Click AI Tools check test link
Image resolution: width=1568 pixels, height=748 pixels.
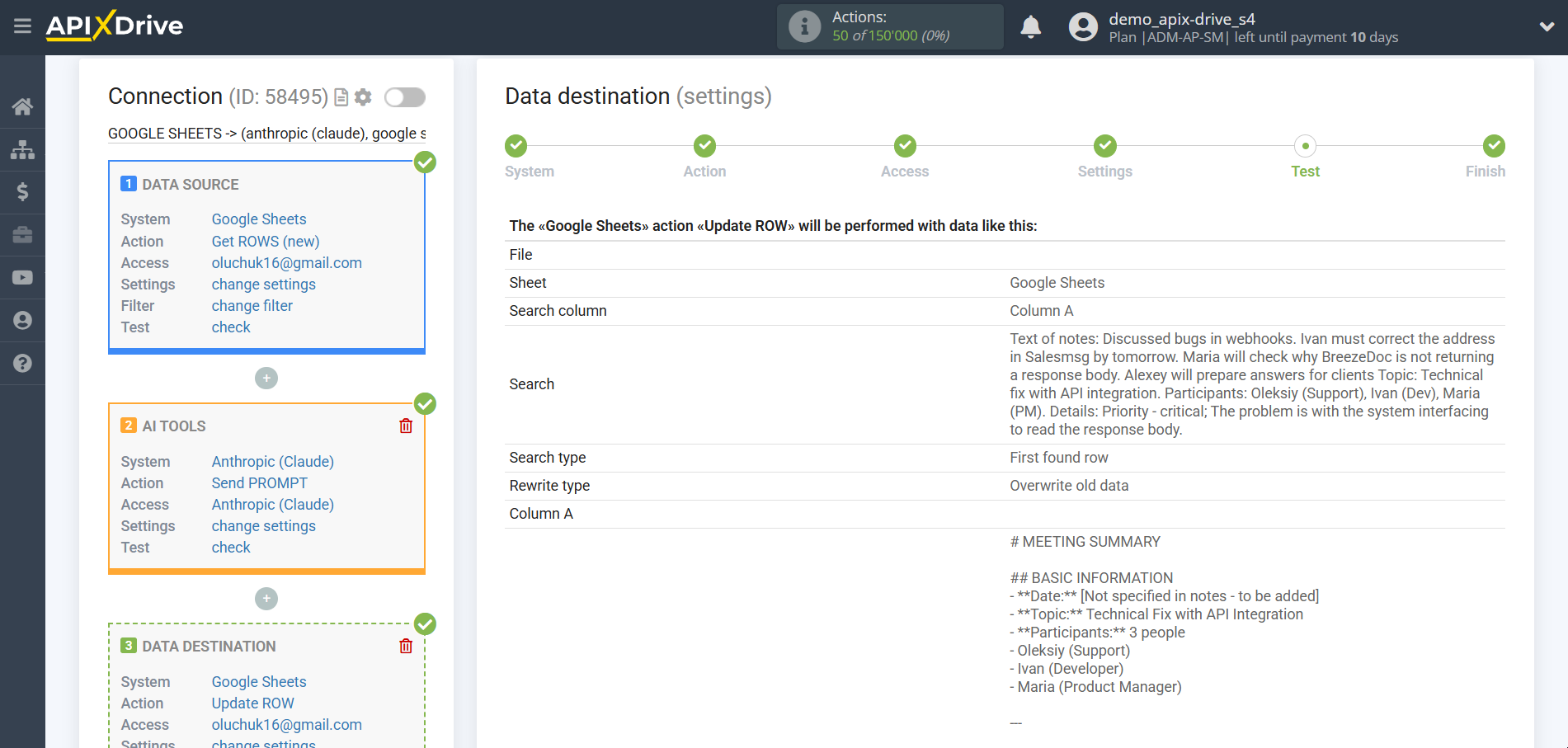tap(231, 548)
